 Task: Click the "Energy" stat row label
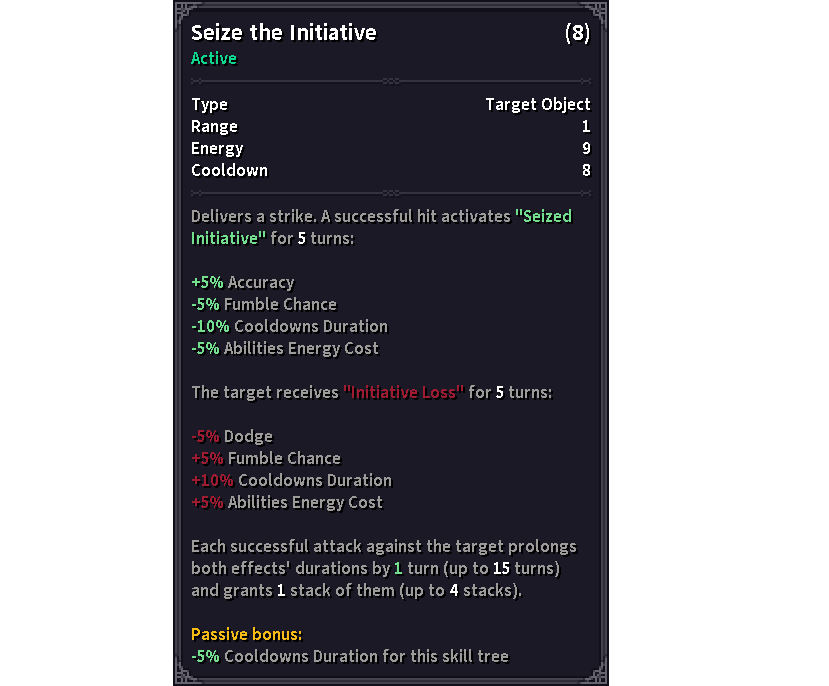(x=217, y=148)
